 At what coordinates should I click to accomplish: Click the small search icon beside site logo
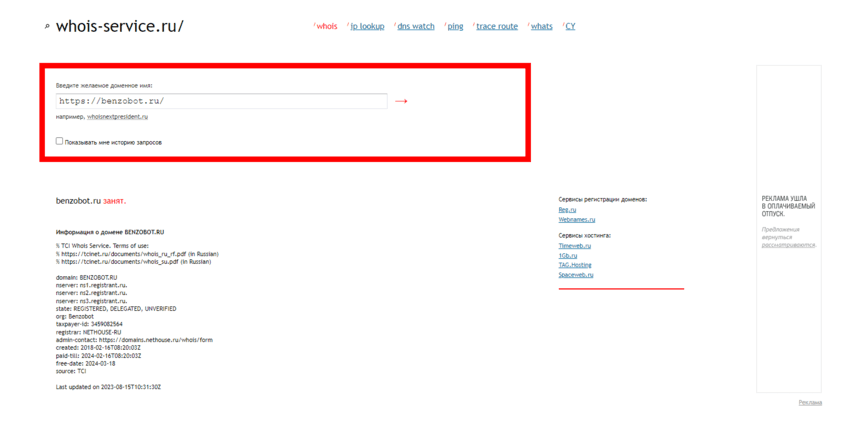click(47, 27)
